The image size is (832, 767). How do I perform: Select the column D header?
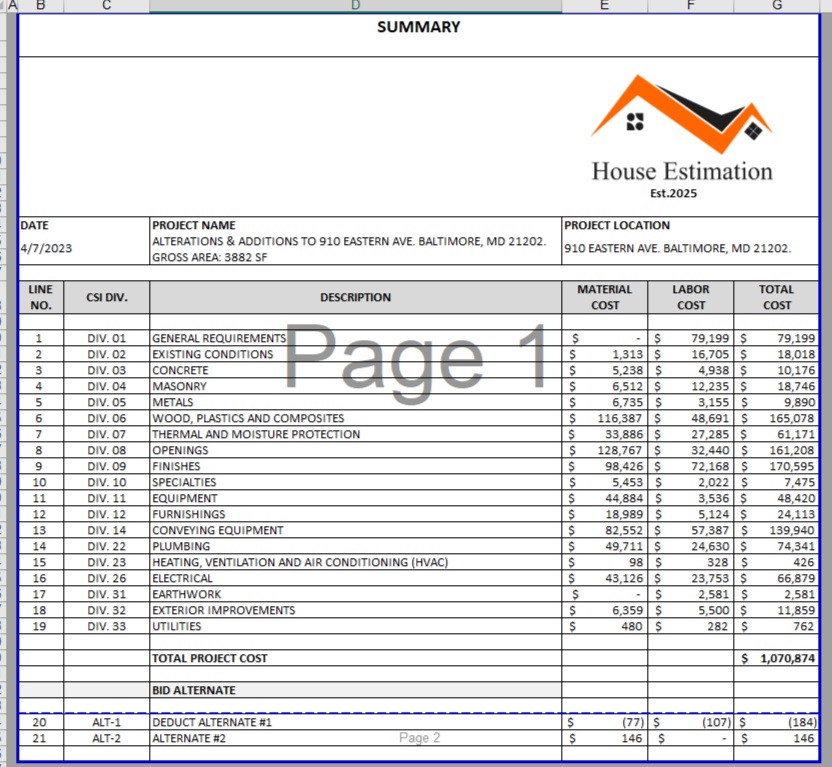355,6
